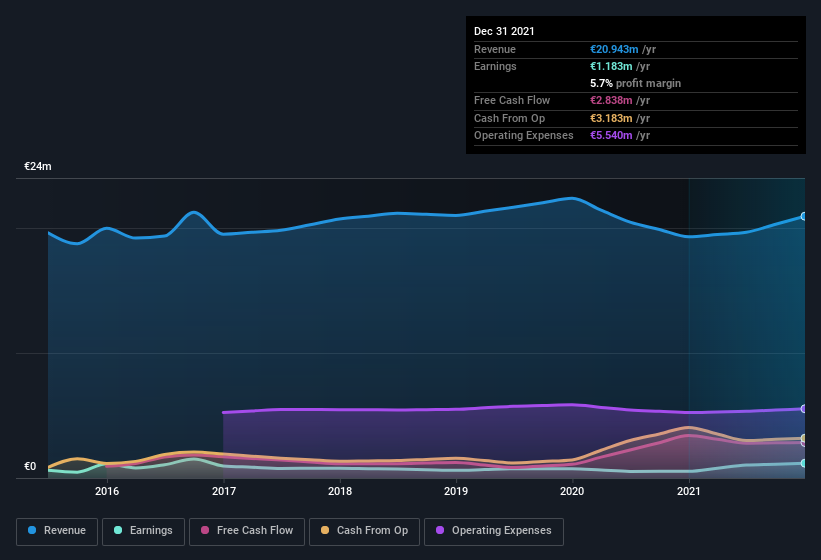Screen dimensions: 821x560
Task: Select the 2021 x-axis label
Action: coord(689,491)
